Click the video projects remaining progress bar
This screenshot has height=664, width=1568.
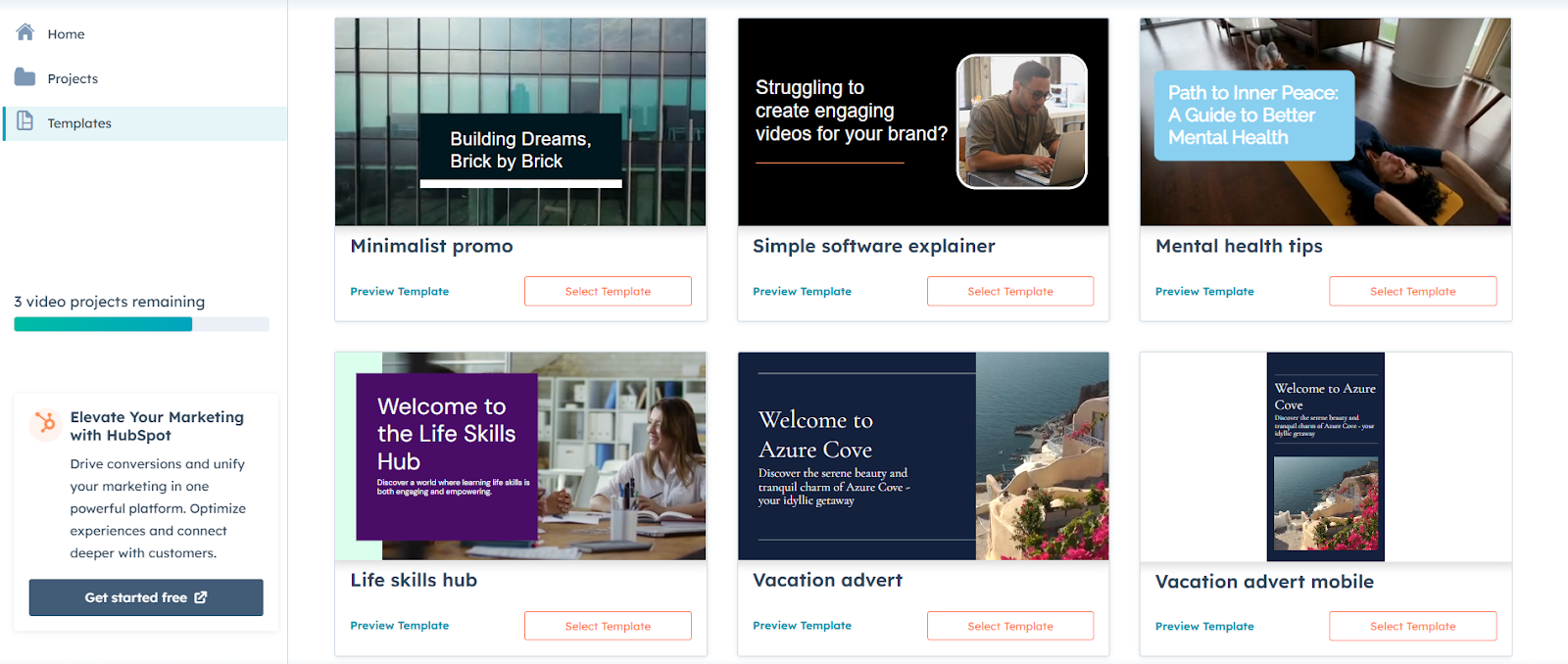click(x=141, y=324)
